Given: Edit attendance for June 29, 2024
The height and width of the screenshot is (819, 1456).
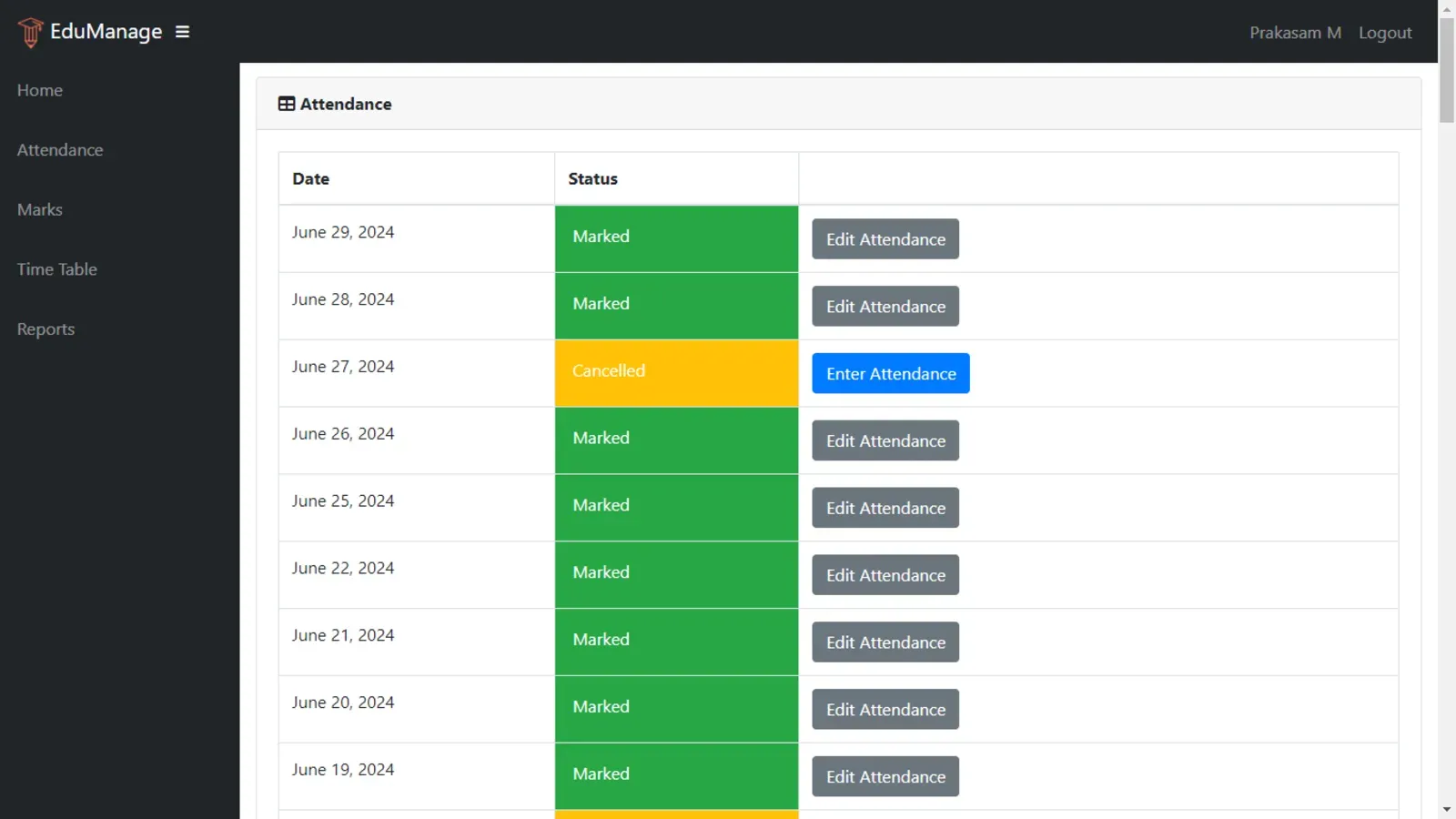Looking at the screenshot, I should point(885,239).
